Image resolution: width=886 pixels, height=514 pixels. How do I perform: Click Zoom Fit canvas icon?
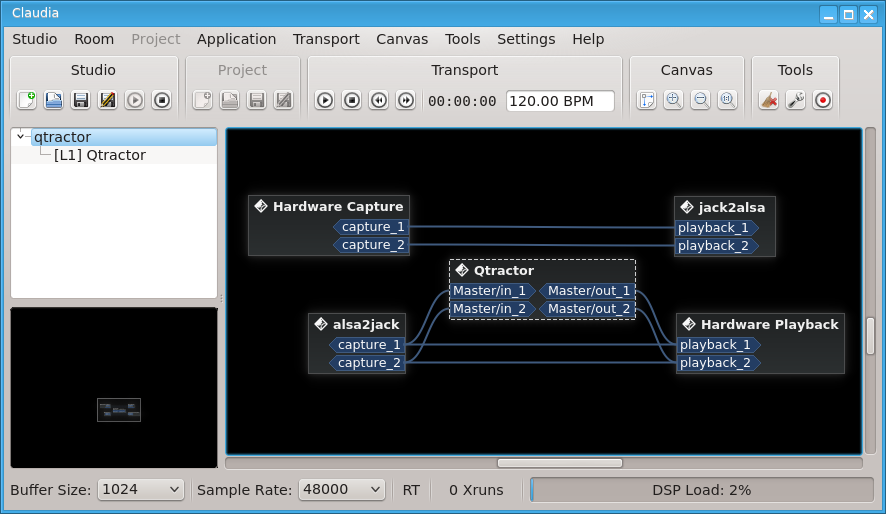coord(727,101)
